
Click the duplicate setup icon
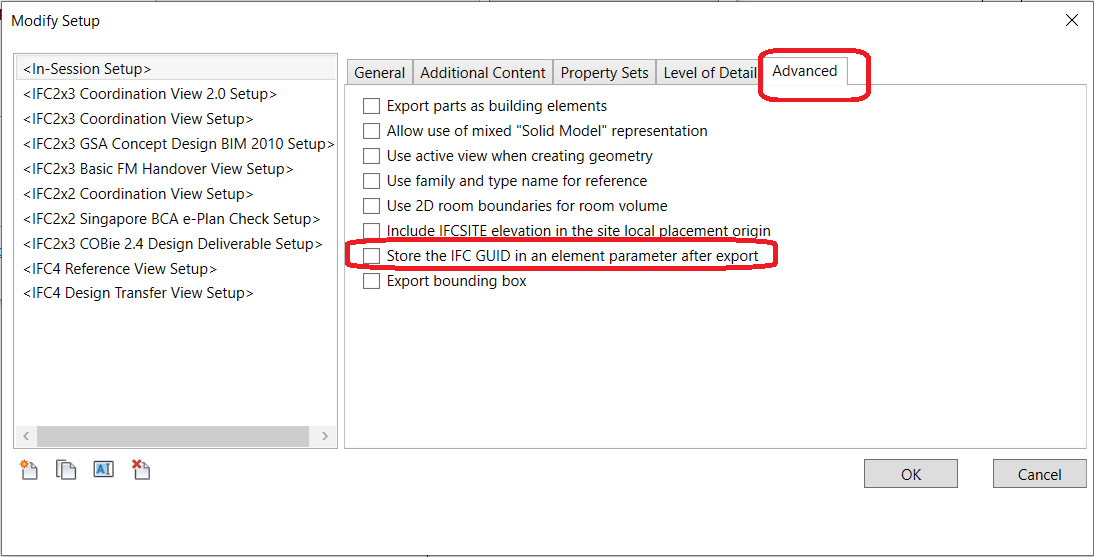pyautogui.click(x=66, y=470)
